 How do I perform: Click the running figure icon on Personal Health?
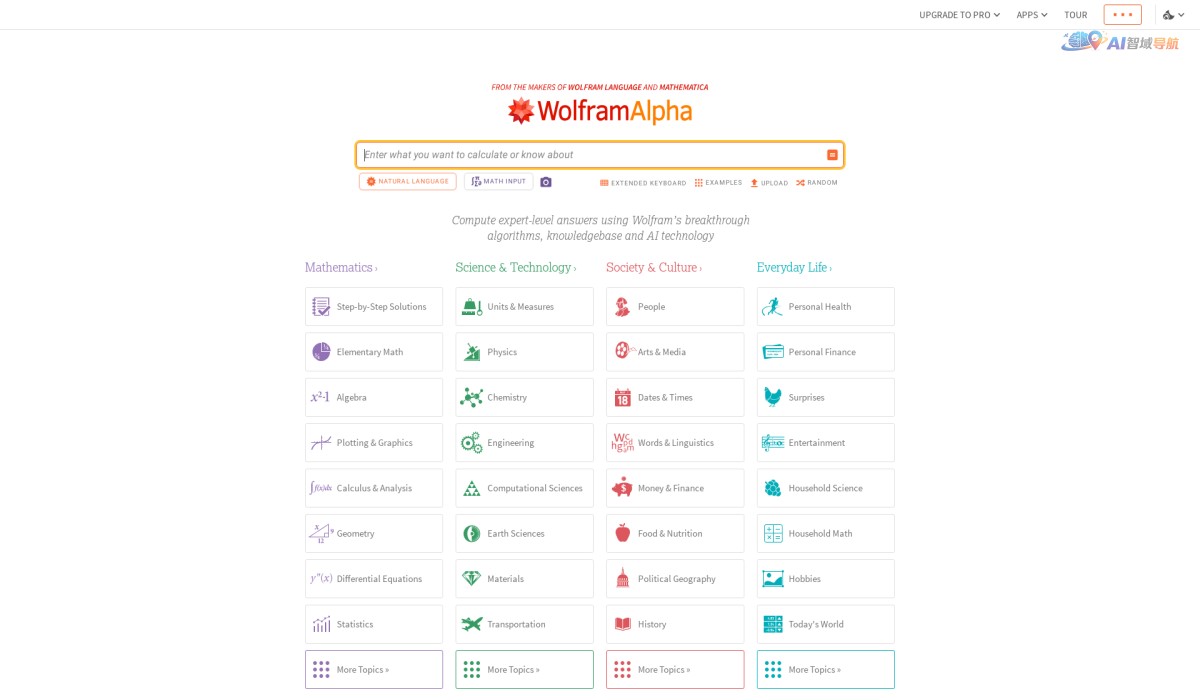point(771,306)
